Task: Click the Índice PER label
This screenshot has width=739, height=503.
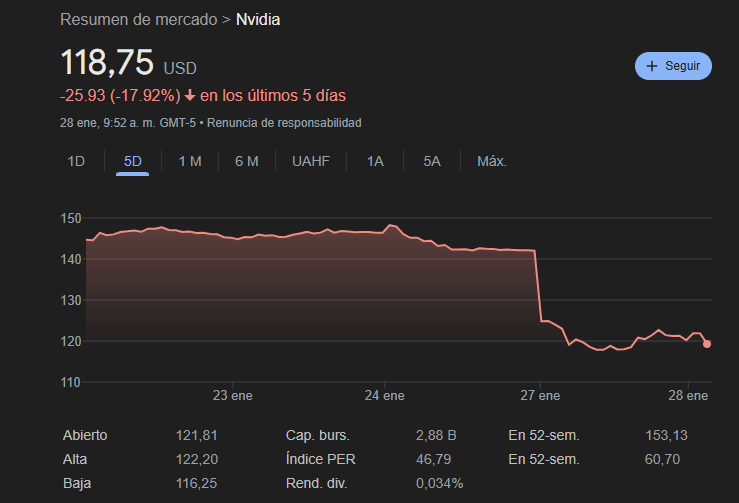Action: [x=320, y=459]
